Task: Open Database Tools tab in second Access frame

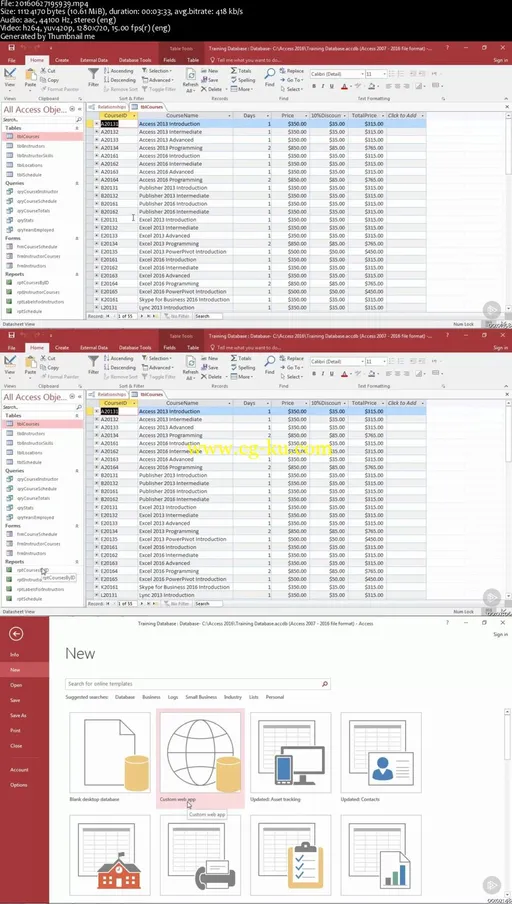Action: (x=135, y=348)
